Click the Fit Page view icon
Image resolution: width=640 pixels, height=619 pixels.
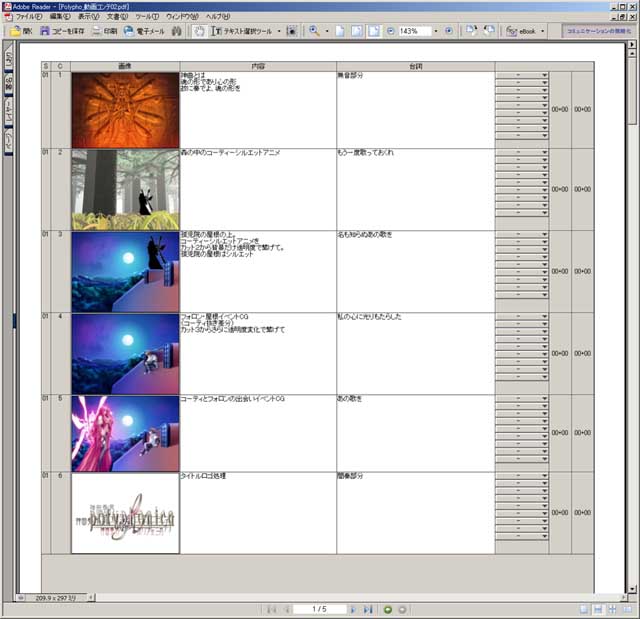click(357, 31)
